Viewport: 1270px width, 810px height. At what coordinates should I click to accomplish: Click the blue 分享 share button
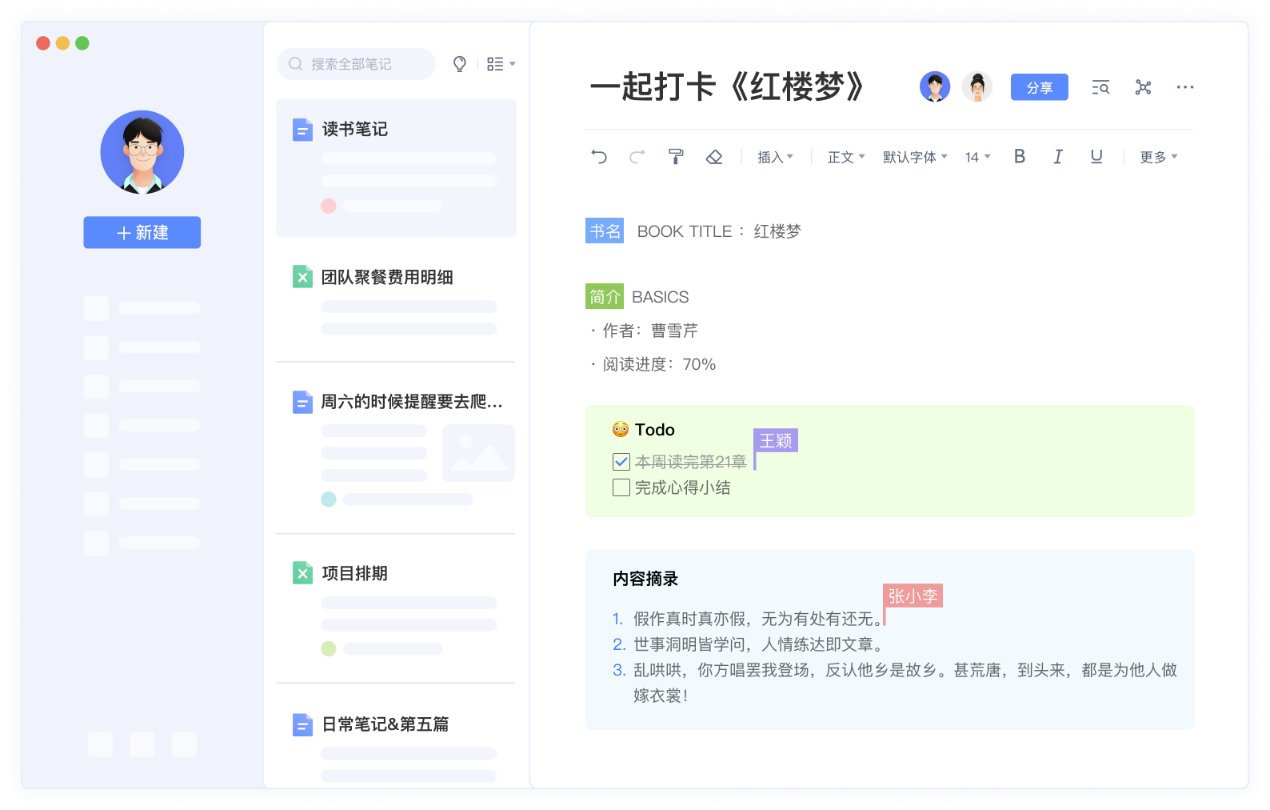(x=1039, y=87)
